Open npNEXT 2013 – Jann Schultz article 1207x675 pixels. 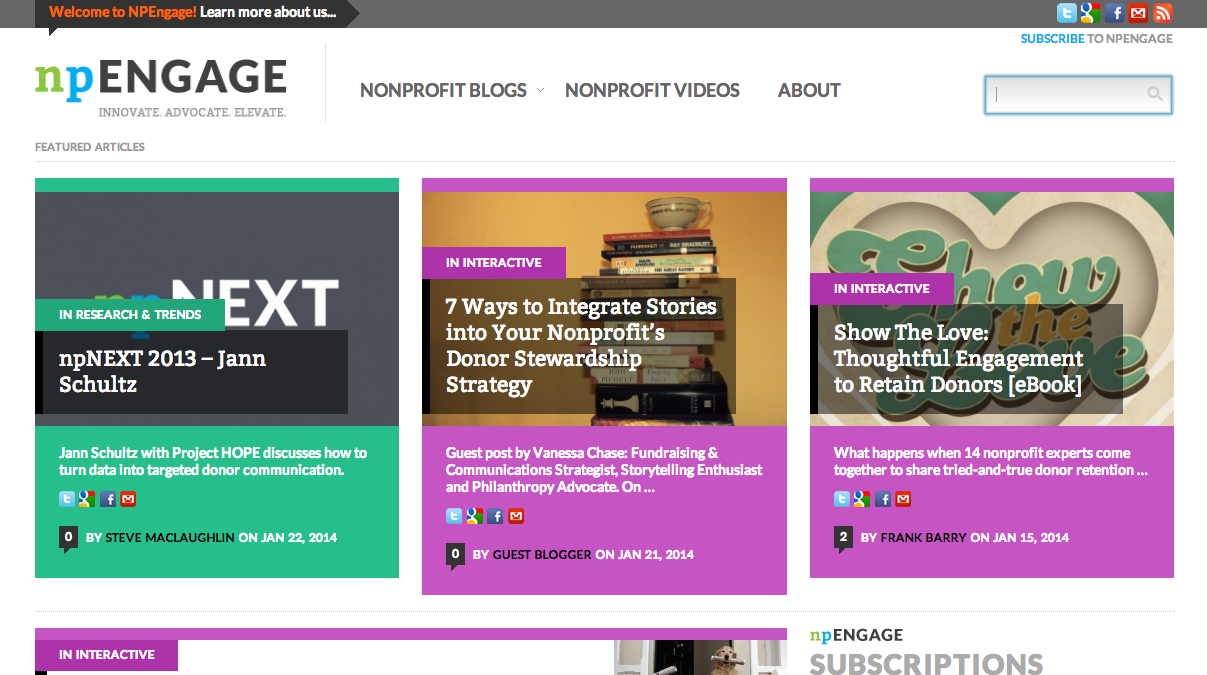tap(162, 371)
